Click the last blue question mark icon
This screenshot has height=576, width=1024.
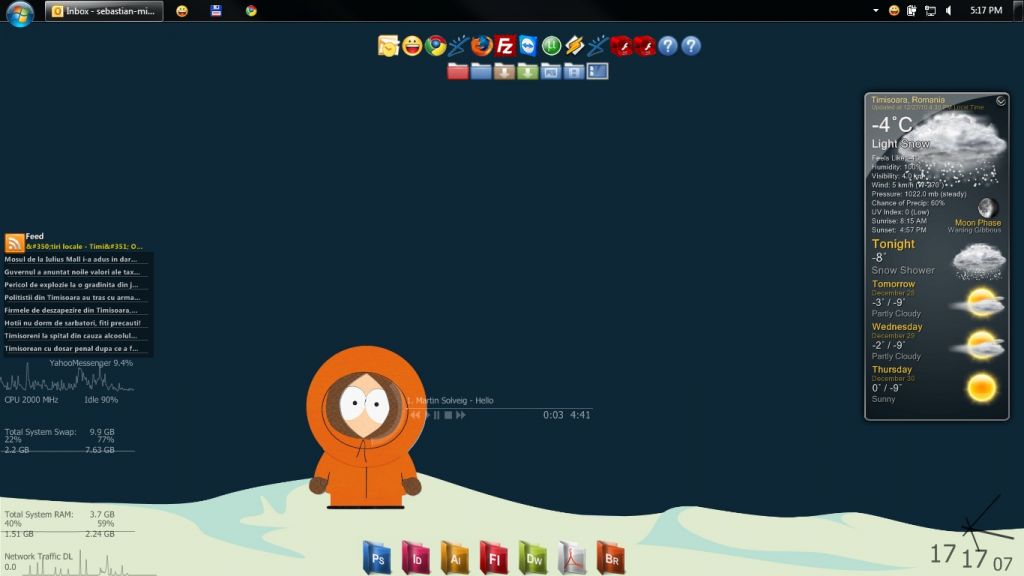(x=691, y=46)
